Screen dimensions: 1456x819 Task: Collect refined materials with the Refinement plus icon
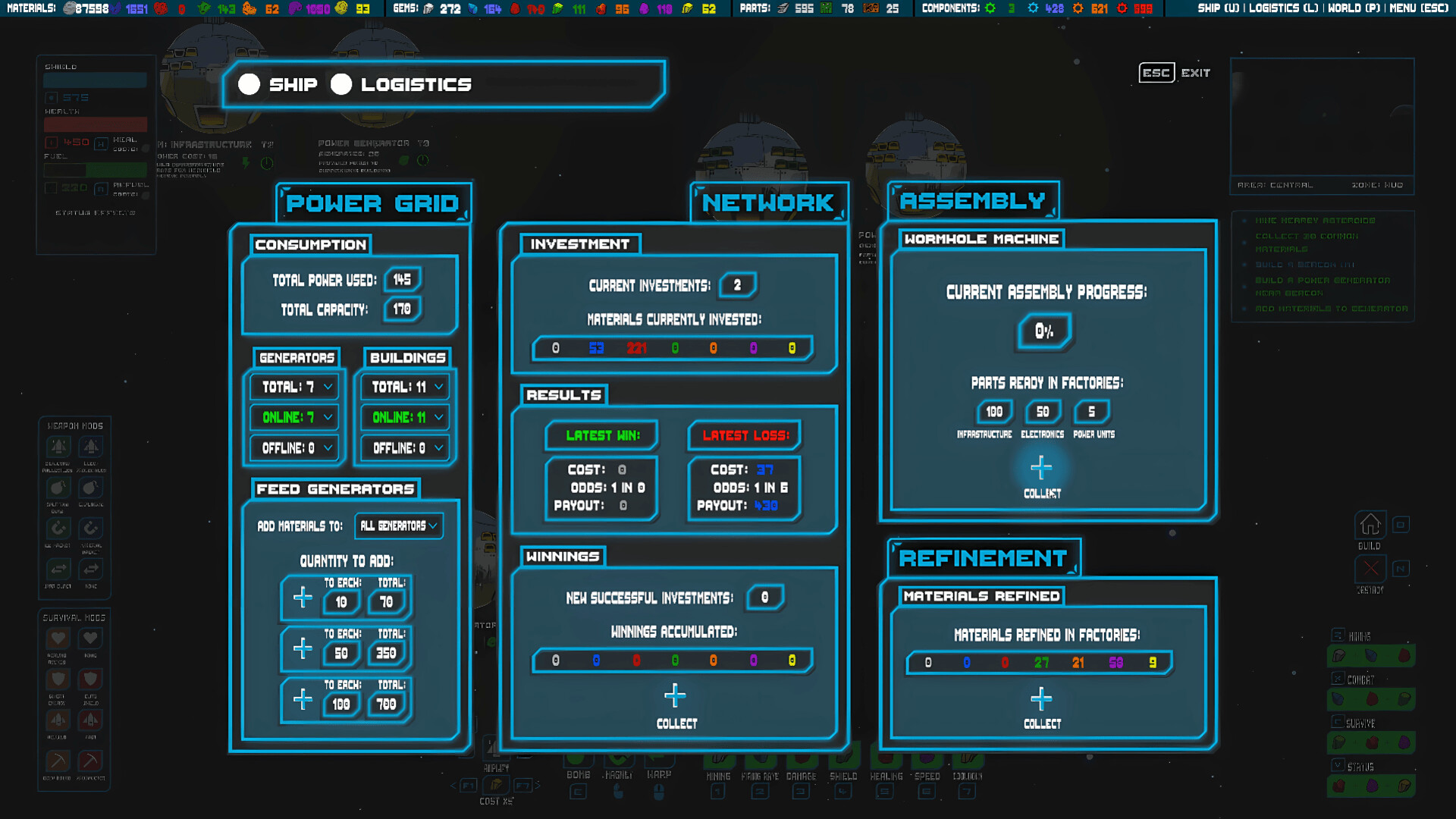tap(1041, 698)
